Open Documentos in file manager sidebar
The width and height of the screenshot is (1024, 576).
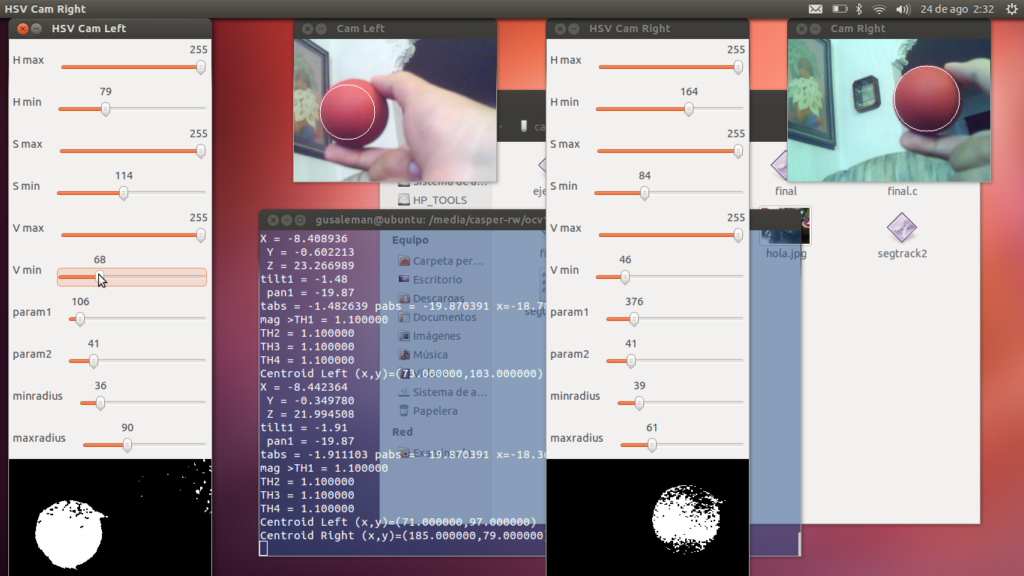pyautogui.click(x=438, y=317)
